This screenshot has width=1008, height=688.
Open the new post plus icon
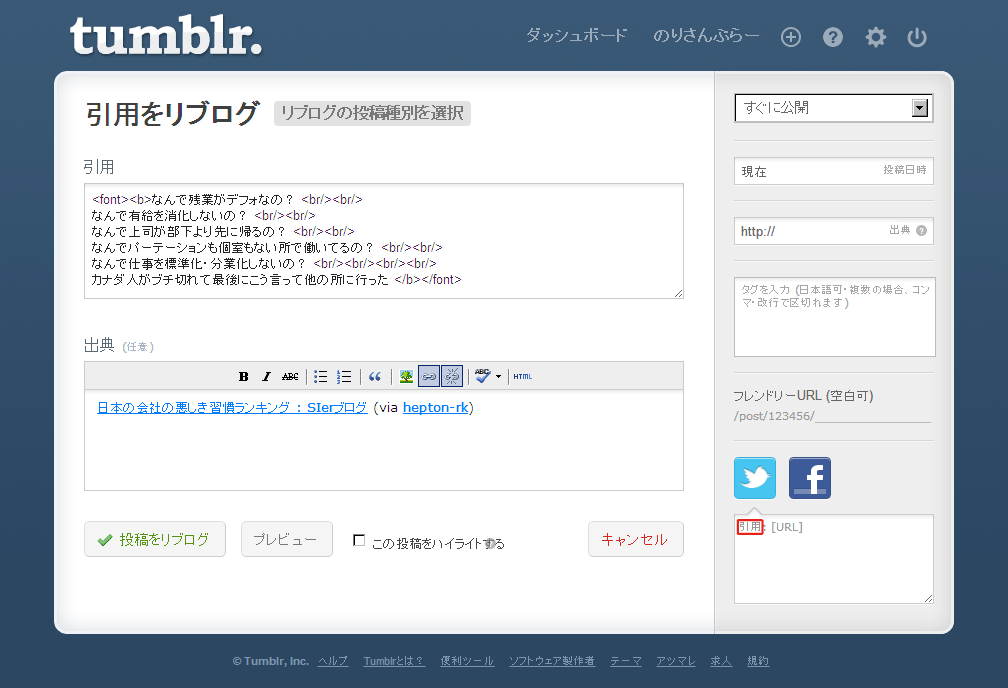(791, 37)
